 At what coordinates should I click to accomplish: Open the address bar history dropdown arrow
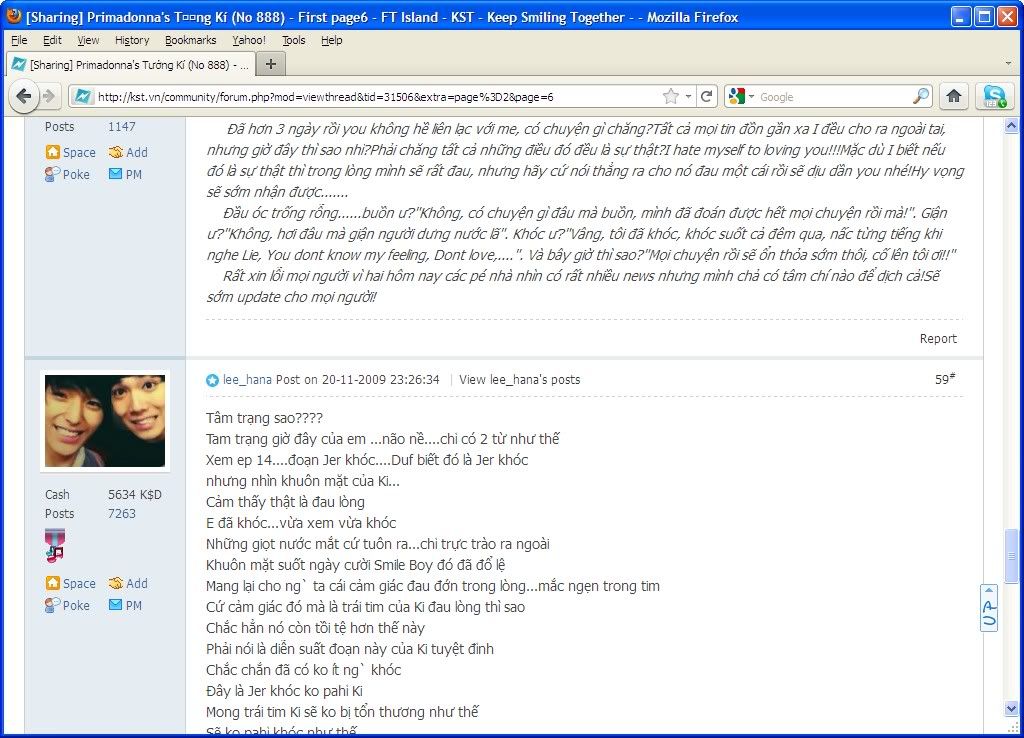(688, 97)
